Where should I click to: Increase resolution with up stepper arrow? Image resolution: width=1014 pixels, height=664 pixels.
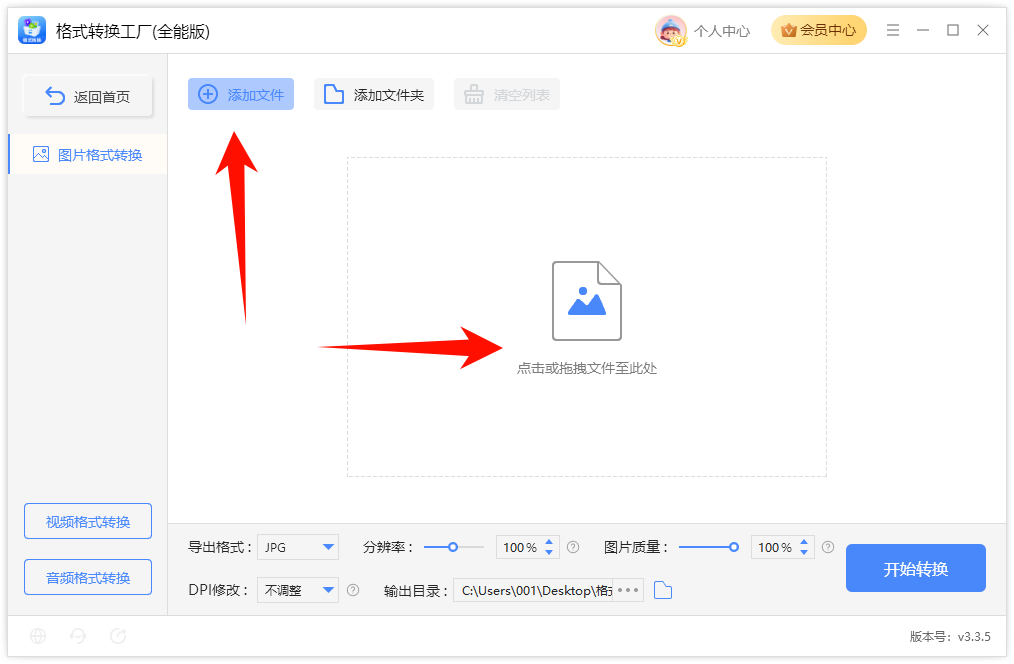pos(549,542)
